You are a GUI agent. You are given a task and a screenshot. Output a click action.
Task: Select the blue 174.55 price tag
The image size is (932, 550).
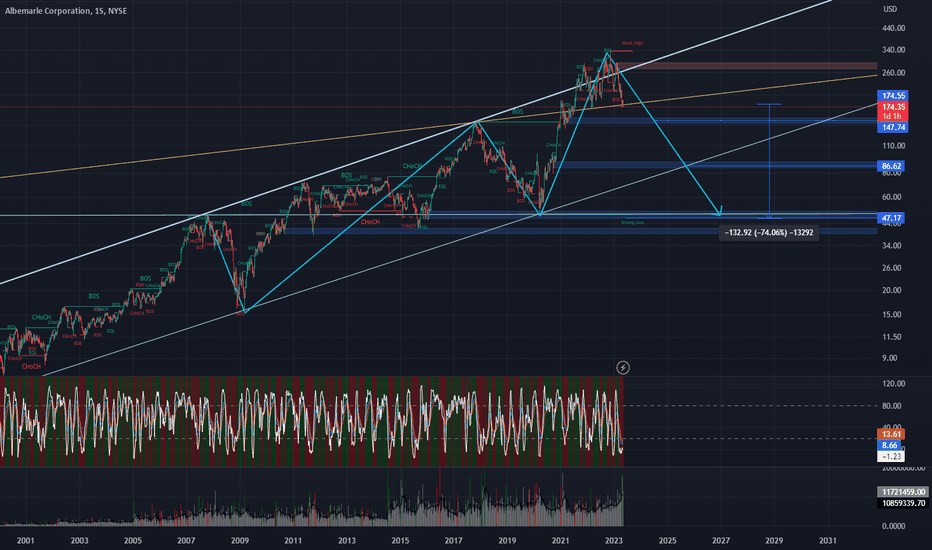(x=893, y=96)
